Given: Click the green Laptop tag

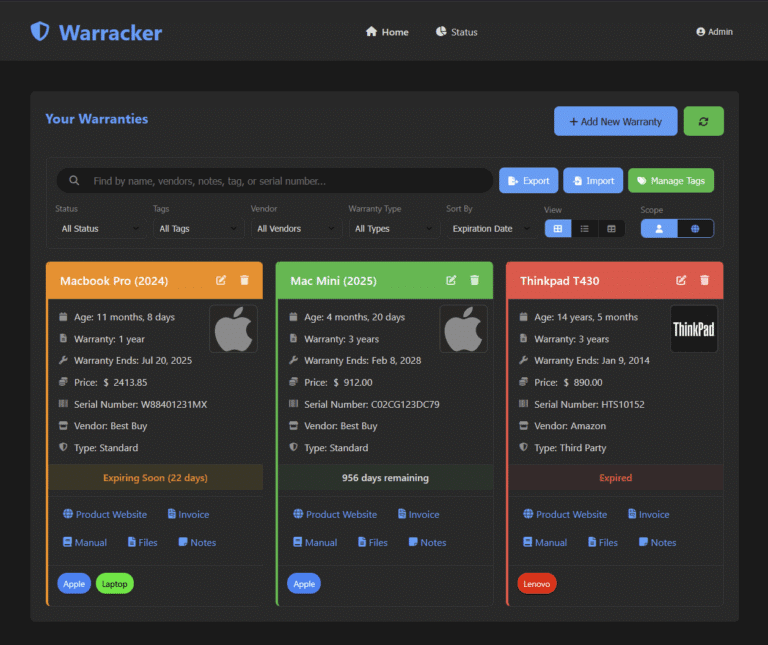Looking at the screenshot, I should (x=115, y=583).
